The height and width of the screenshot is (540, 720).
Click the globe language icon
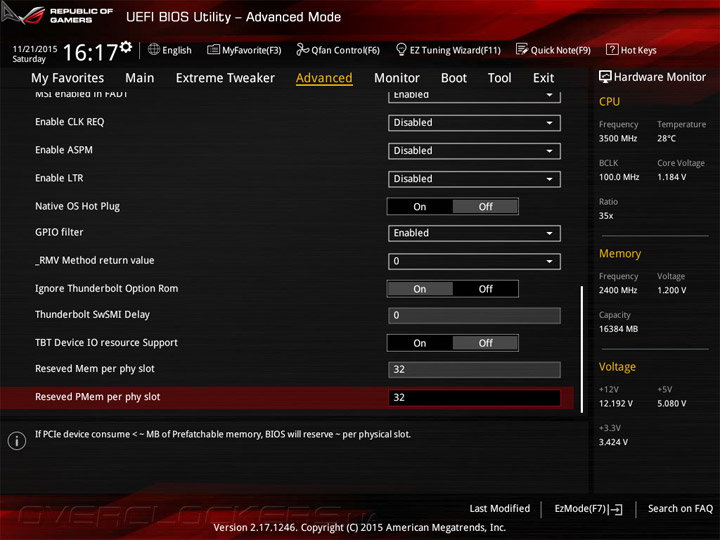[154, 50]
